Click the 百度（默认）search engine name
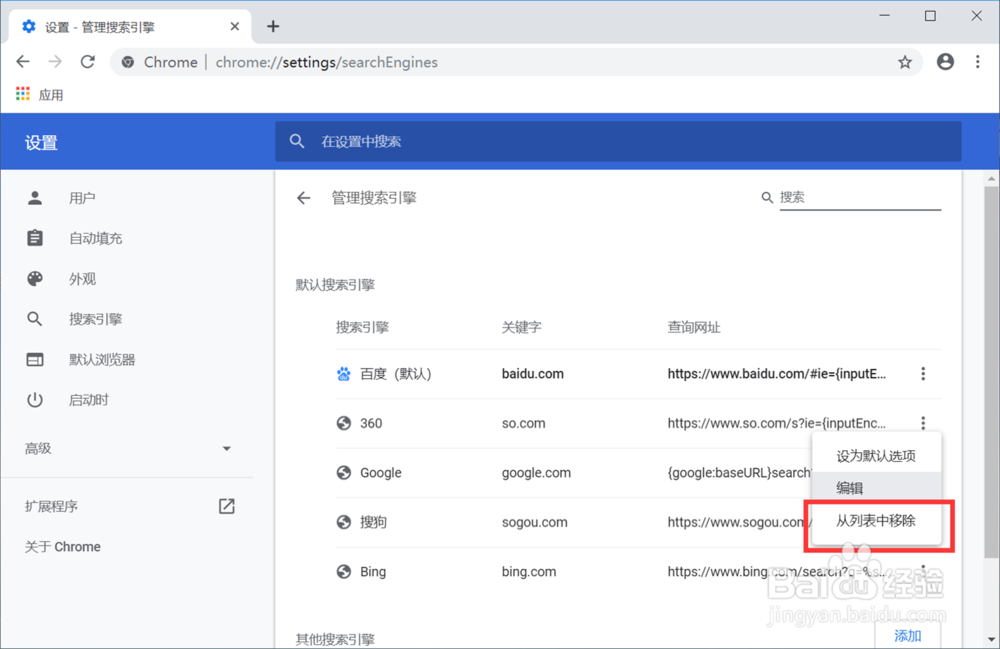This screenshot has width=1000, height=649. pos(396,374)
